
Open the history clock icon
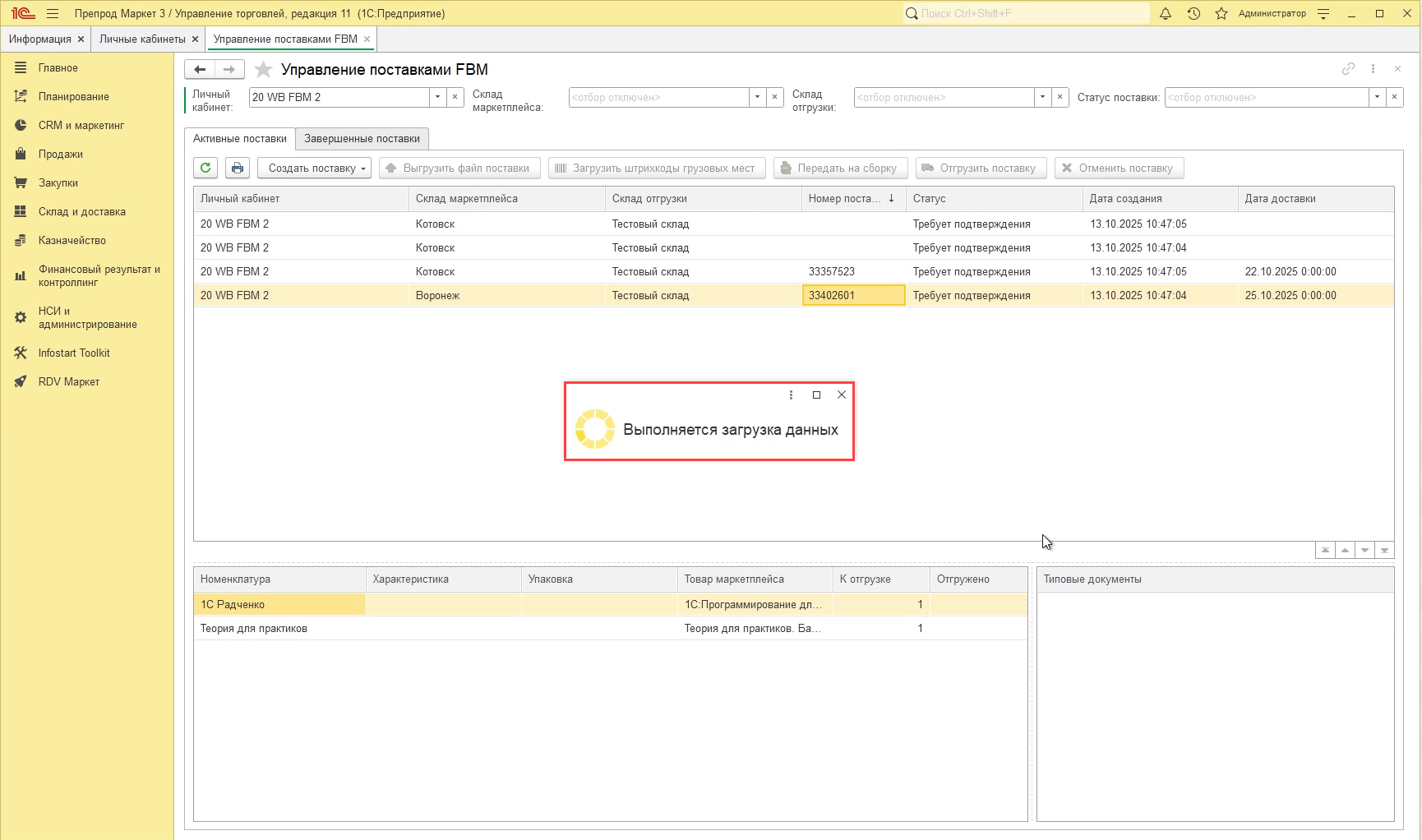[1193, 13]
